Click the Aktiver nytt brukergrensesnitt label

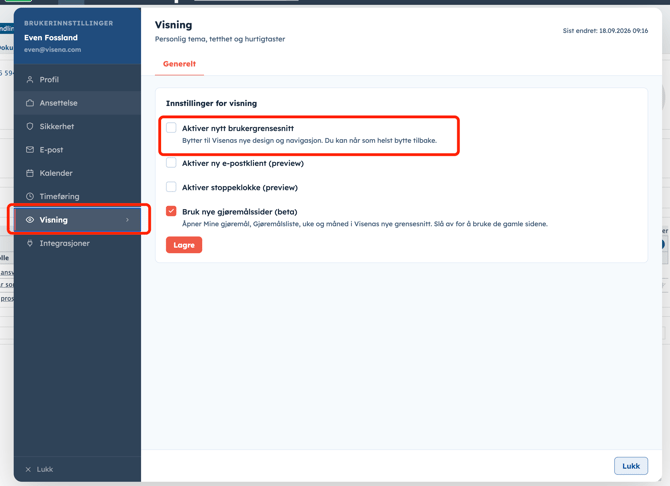point(238,128)
